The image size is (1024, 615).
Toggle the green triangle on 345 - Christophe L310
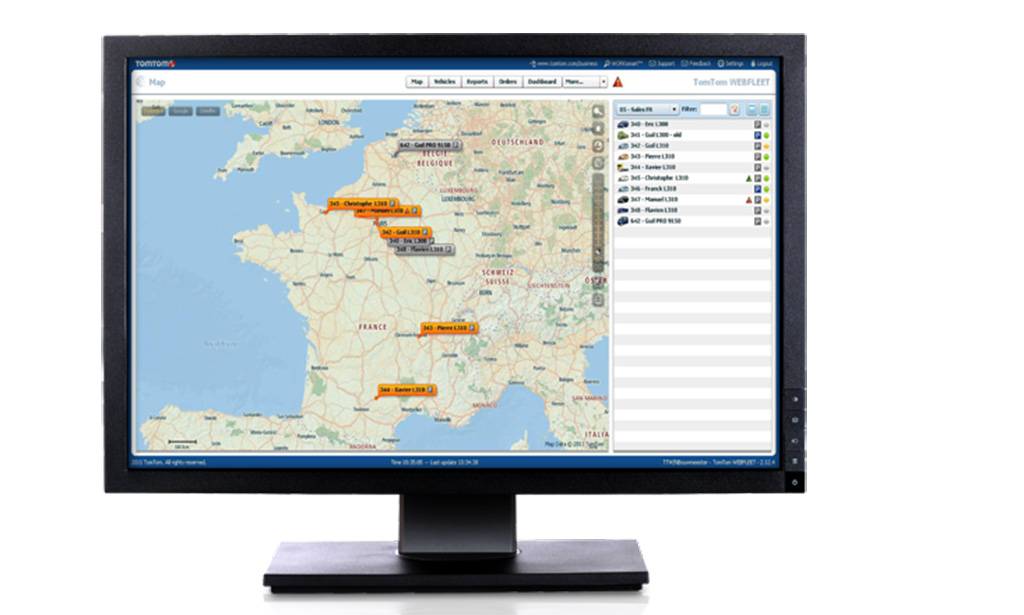748,177
